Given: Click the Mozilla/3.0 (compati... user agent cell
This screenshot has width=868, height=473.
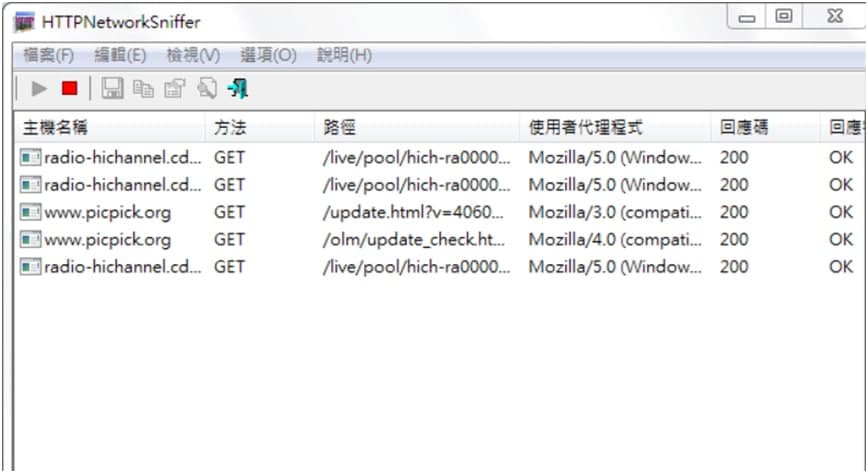Looking at the screenshot, I should [615, 212].
